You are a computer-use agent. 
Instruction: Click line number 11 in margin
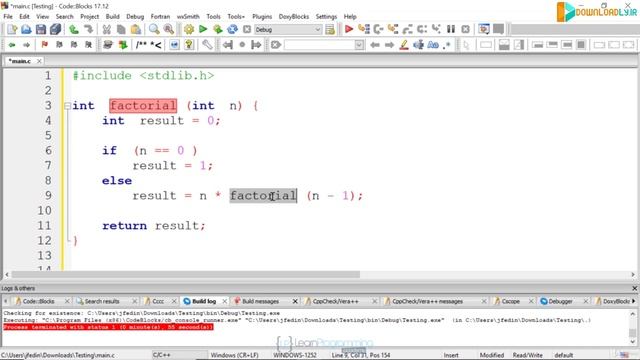coord(44,226)
